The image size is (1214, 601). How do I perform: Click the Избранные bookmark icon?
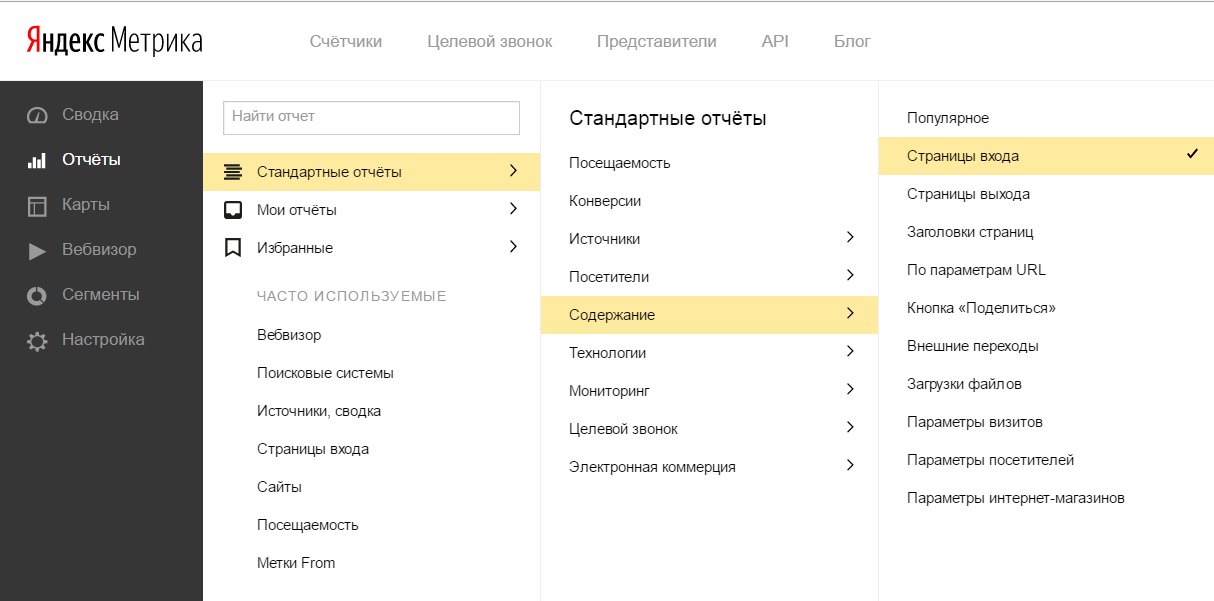point(233,247)
